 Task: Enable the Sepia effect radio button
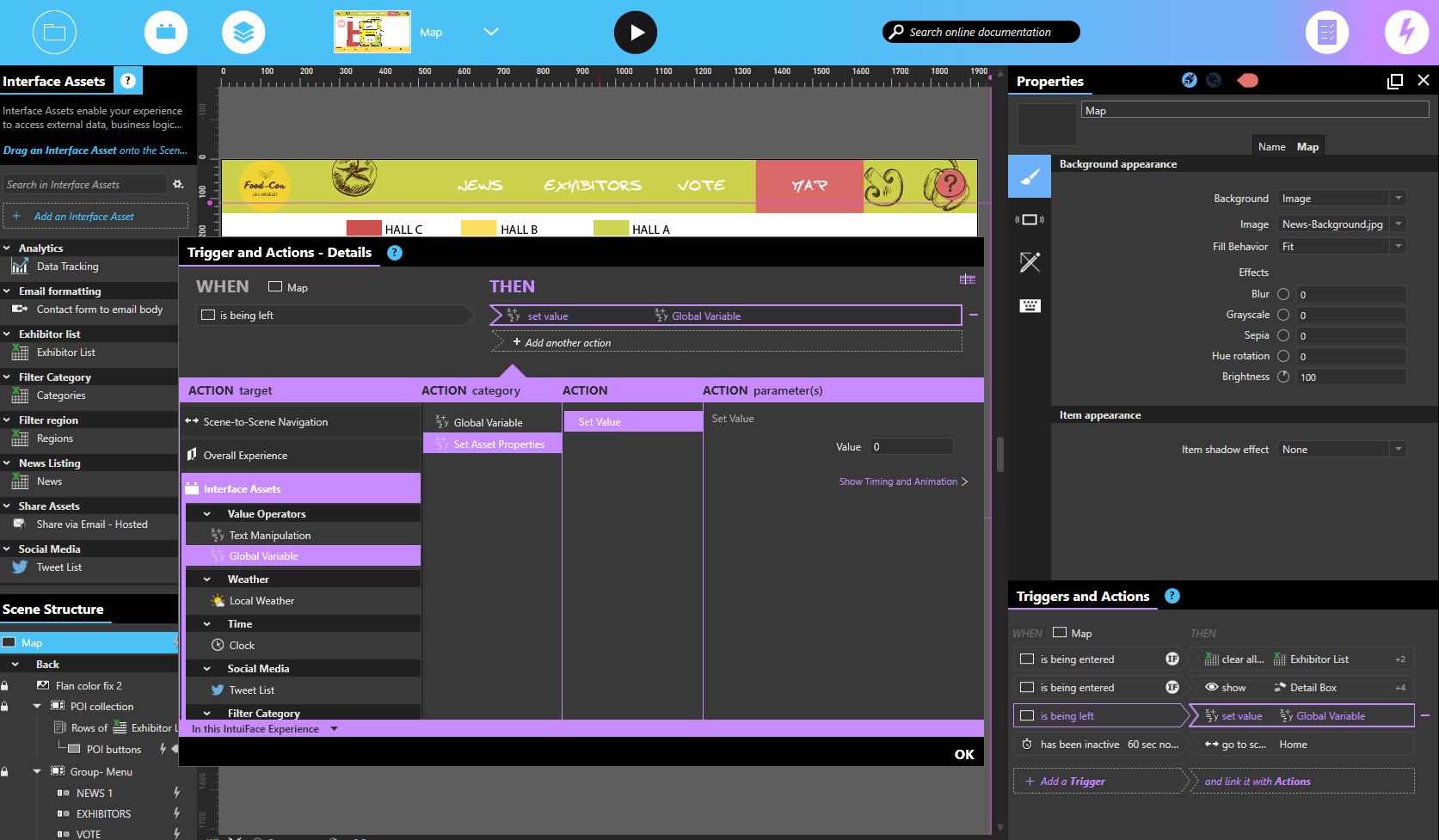(x=1283, y=335)
